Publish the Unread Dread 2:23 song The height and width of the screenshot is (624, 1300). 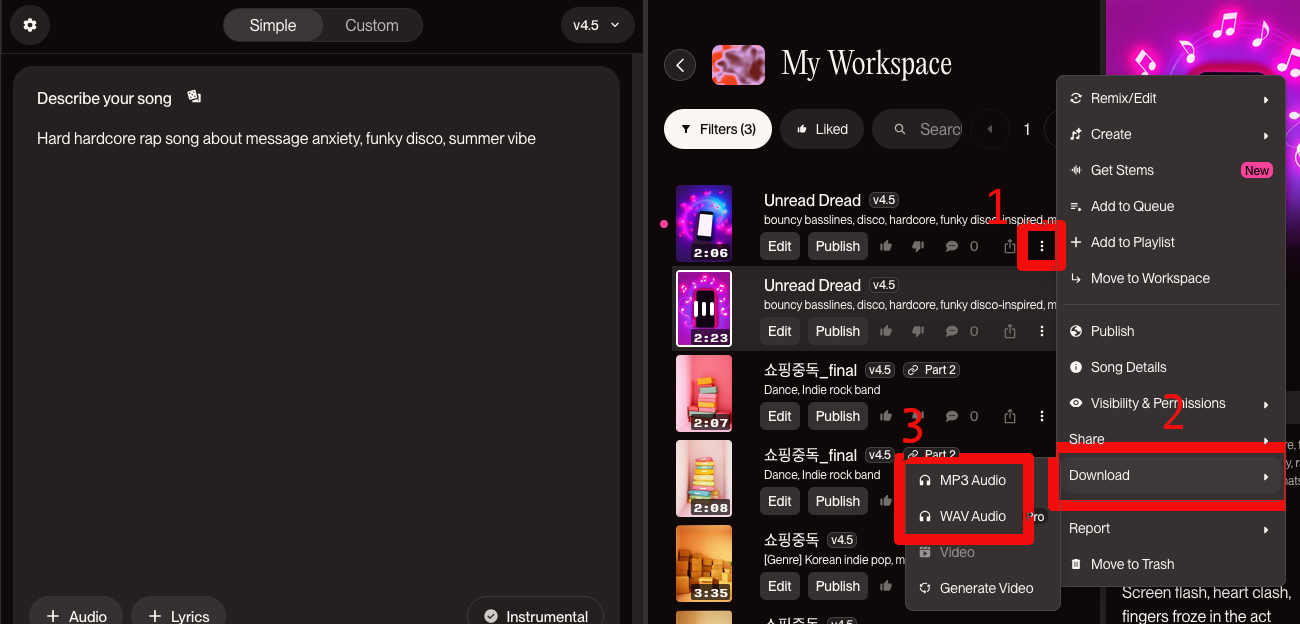[838, 331]
